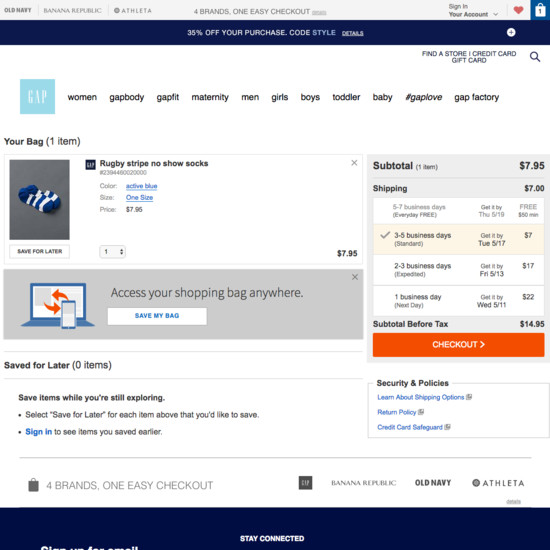550x550 pixels.
Task: Open the men menu
Action: [x=250, y=97]
